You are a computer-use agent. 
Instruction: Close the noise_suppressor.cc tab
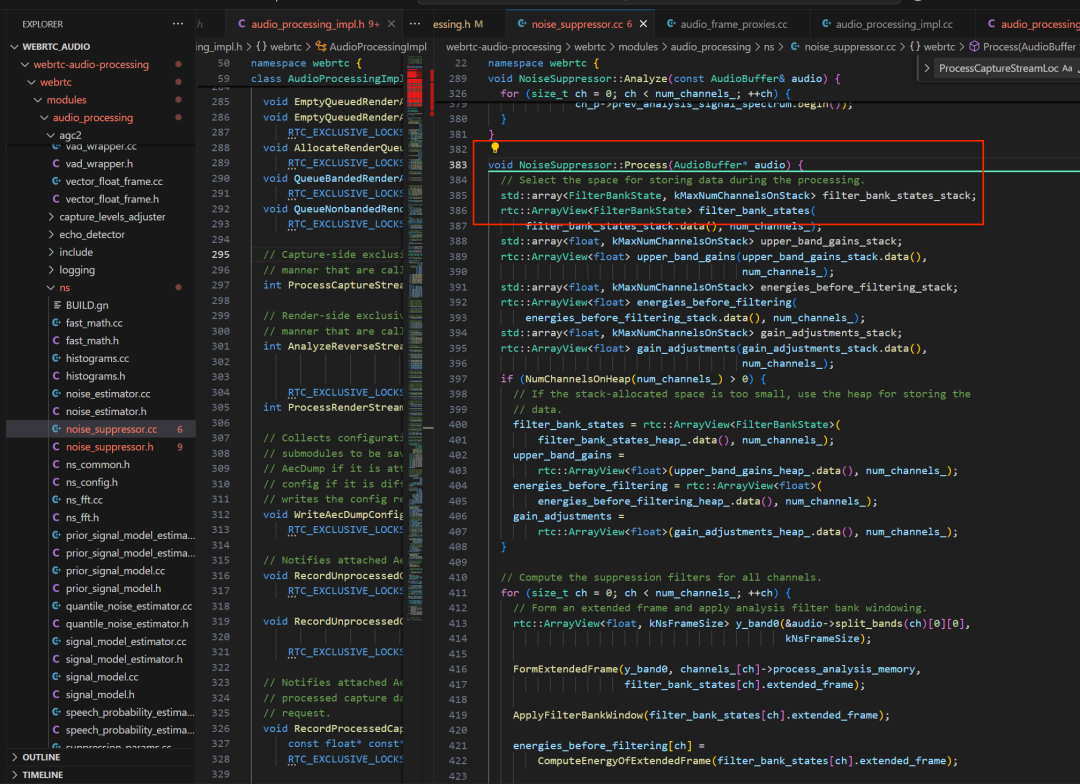[x=643, y=24]
